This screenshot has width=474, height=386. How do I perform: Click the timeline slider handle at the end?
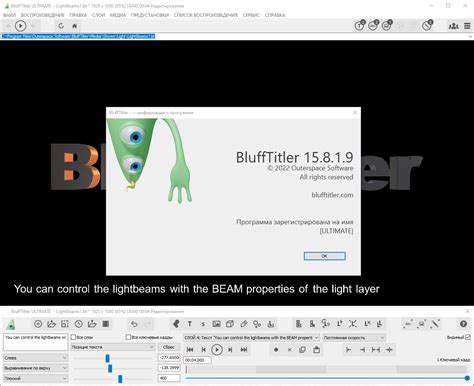pos(467,378)
